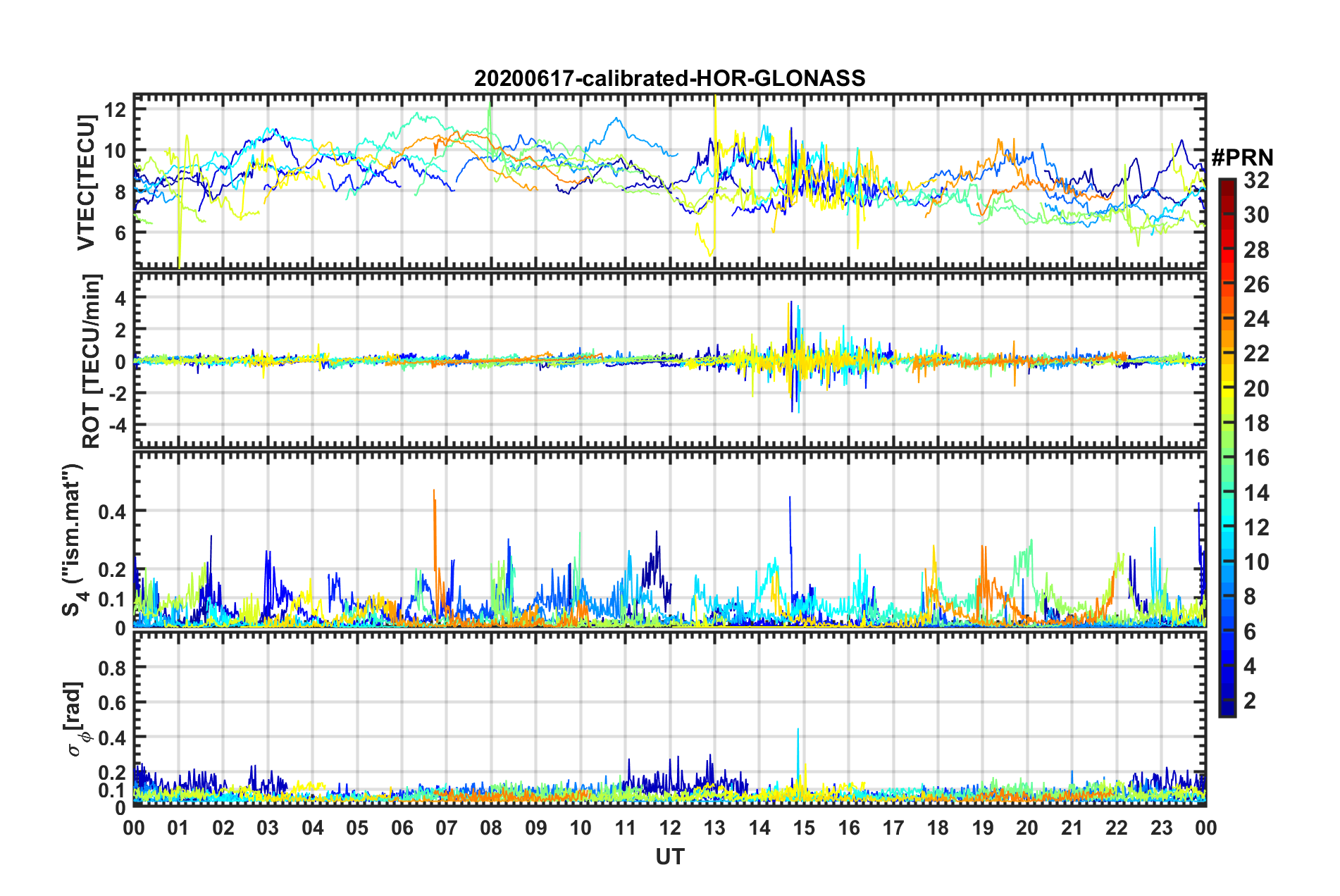1340x896 pixels.
Task: Click x-axis tick label 11
Action: [625, 828]
